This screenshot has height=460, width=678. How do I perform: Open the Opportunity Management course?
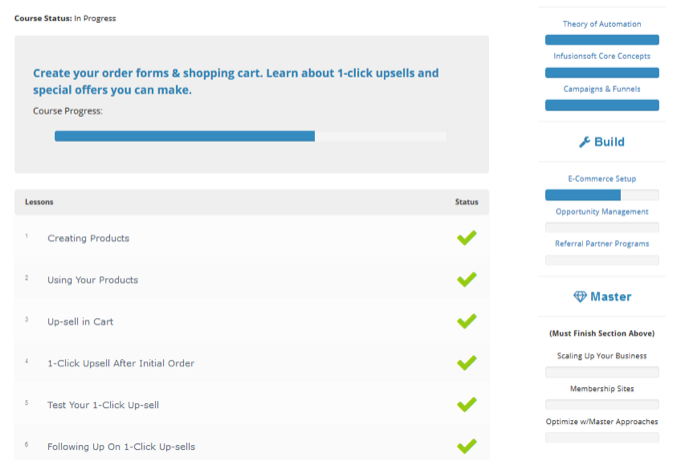tap(602, 211)
